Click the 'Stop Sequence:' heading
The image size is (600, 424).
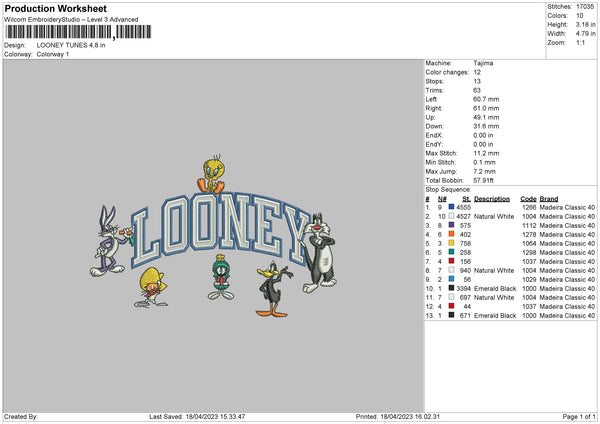[448, 190]
